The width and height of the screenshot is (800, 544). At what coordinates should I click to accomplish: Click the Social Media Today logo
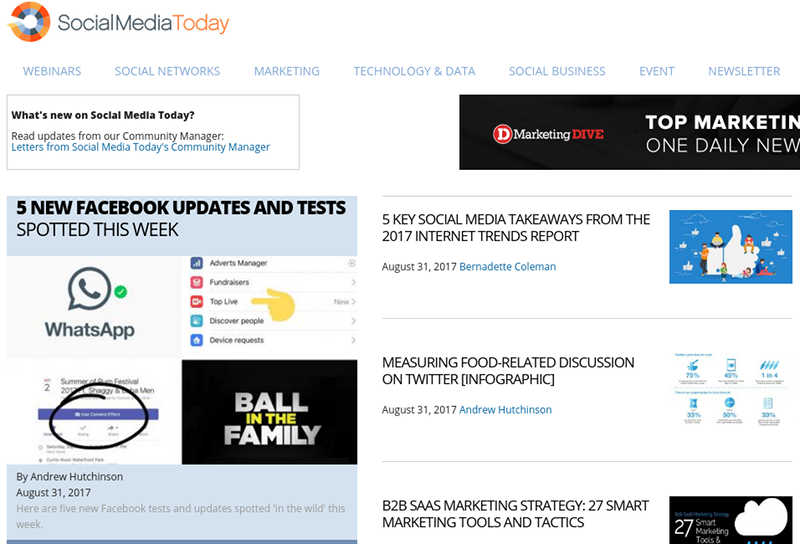[119, 22]
